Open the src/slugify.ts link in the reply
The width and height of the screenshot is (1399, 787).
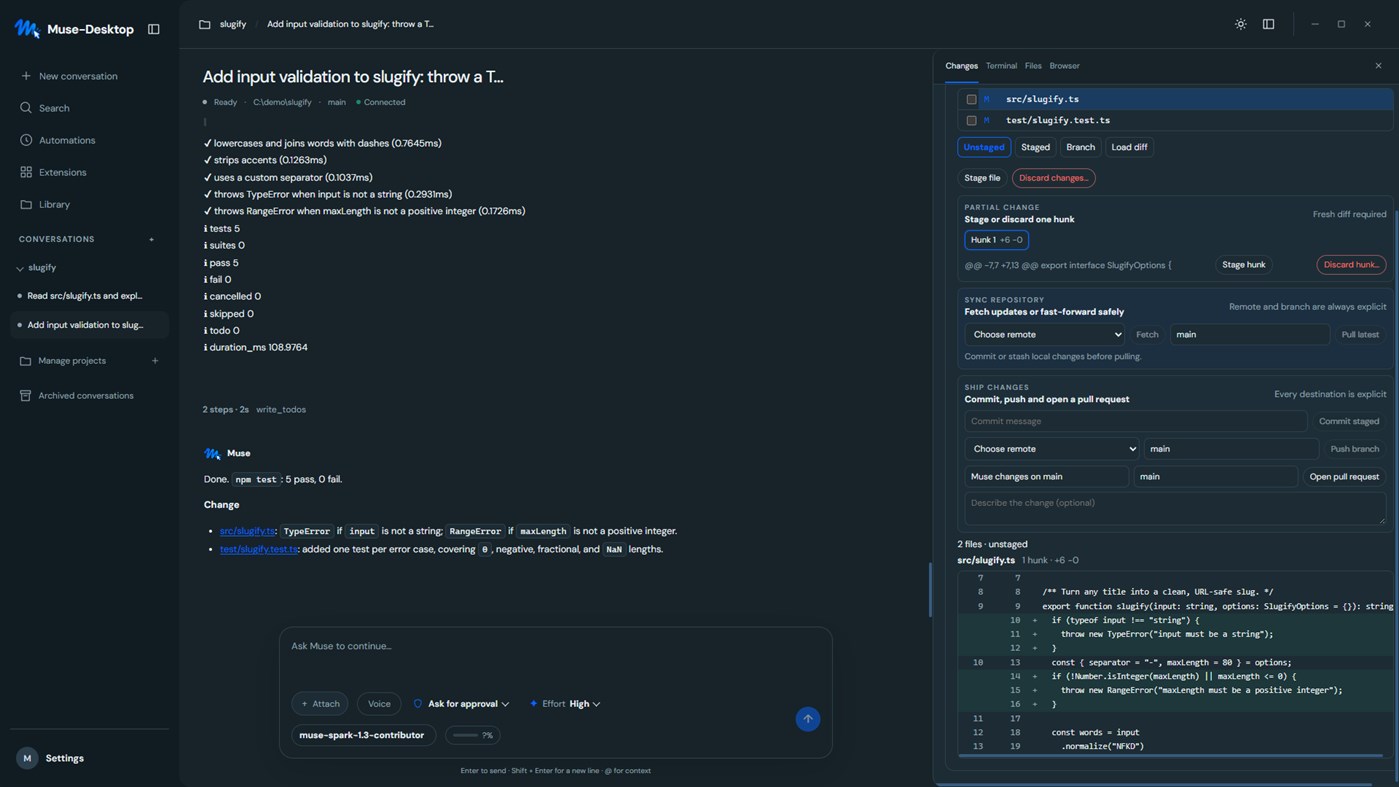pos(247,531)
